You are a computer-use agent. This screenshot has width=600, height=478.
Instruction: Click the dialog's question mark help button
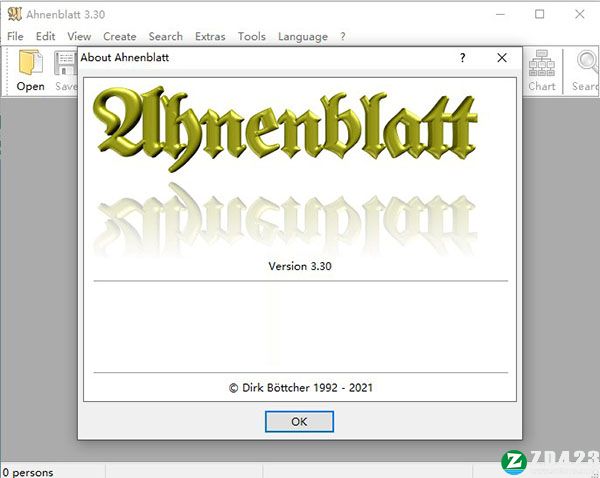coord(463,58)
